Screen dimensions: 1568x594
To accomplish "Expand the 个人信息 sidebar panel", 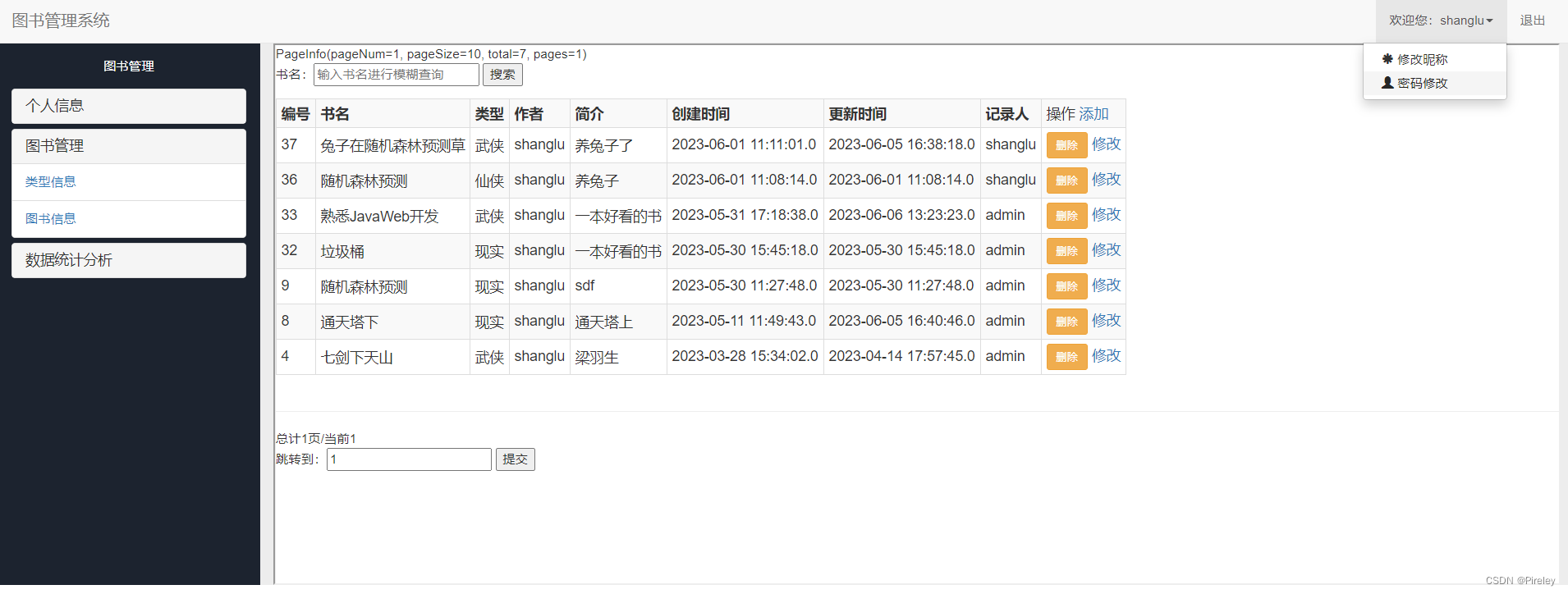I will point(129,106).
